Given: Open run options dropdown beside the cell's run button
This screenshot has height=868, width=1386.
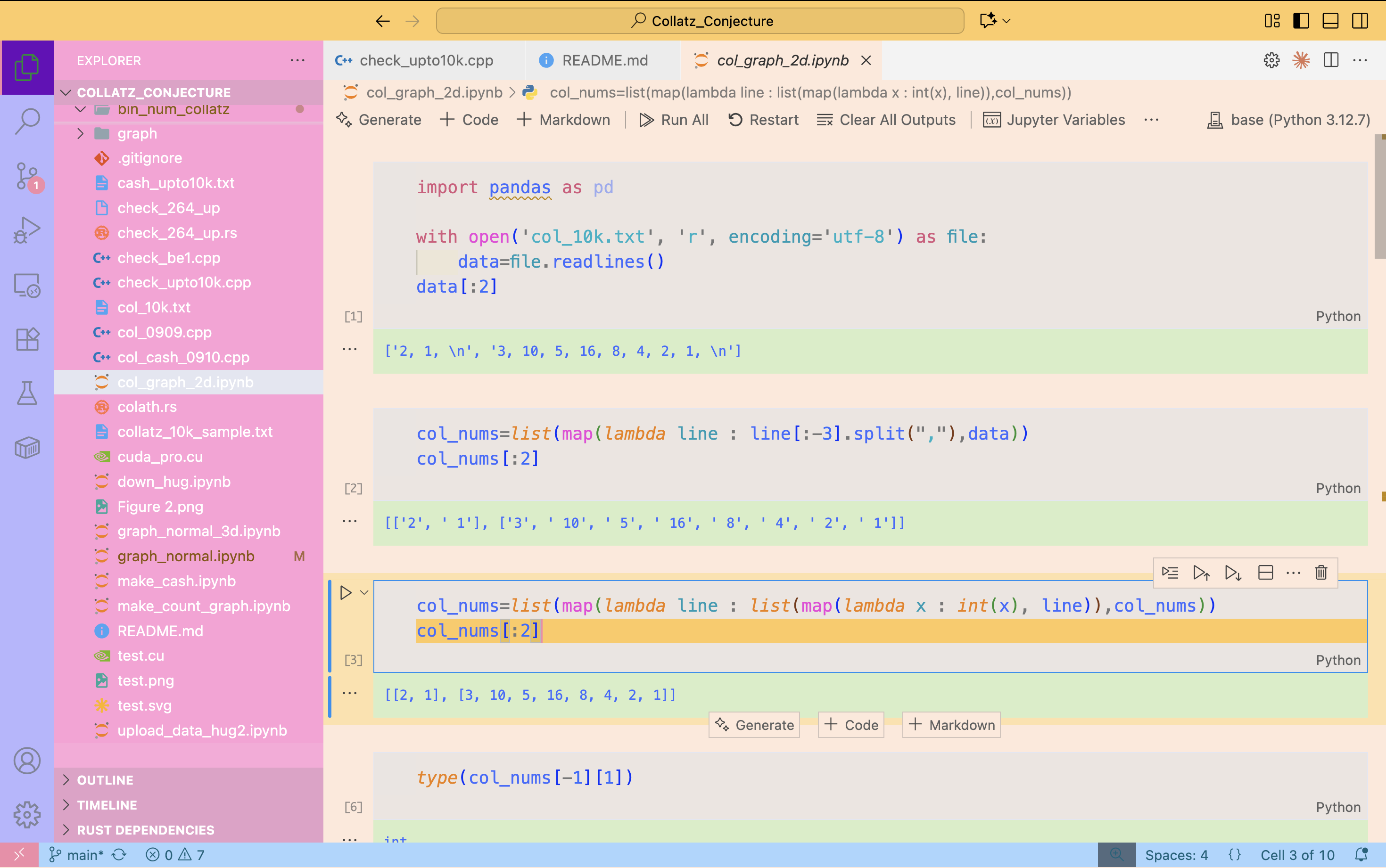Looking at the screenshot, I should pos(364,592).
